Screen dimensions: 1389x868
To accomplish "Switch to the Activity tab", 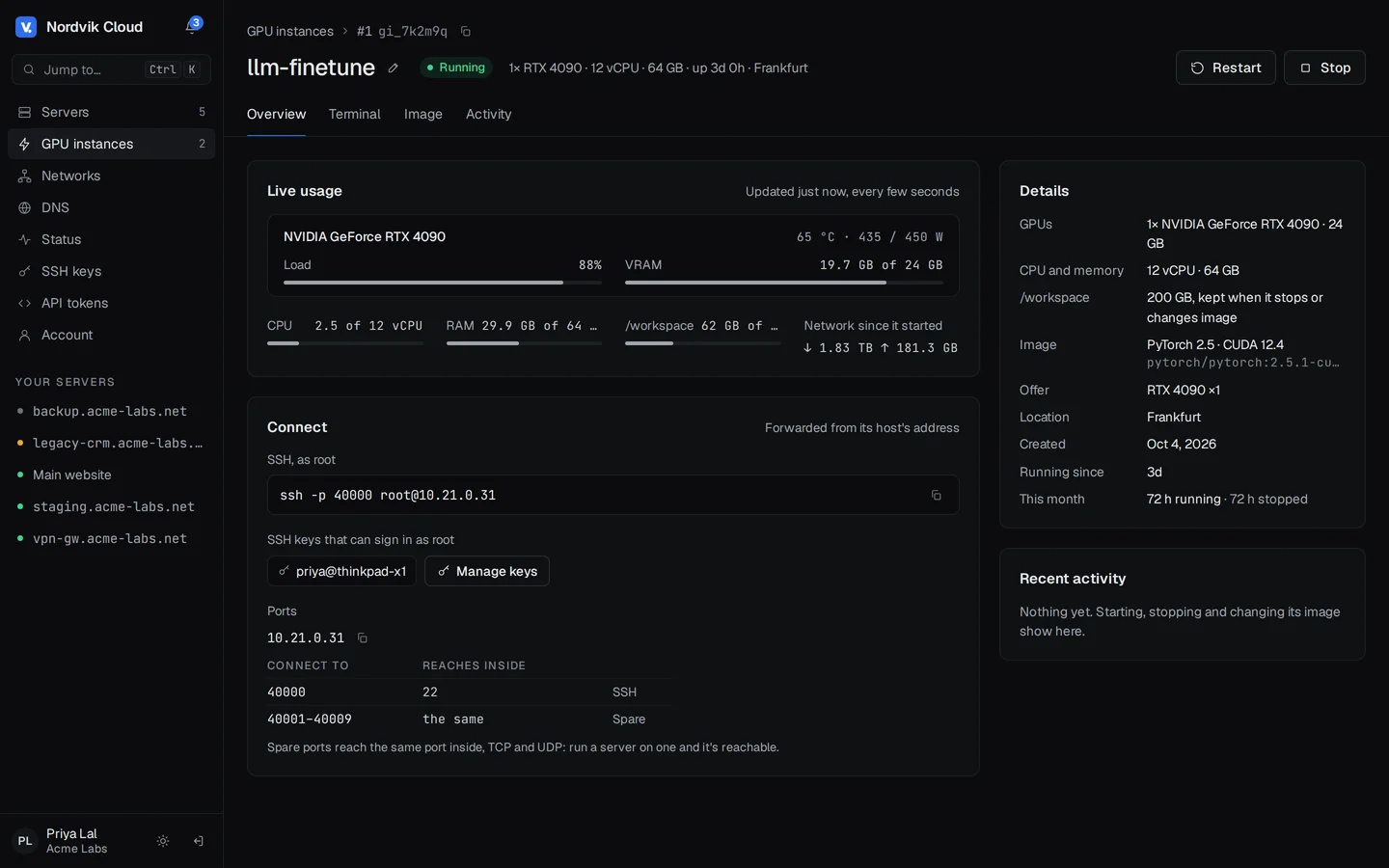I will tap(488, 114).
